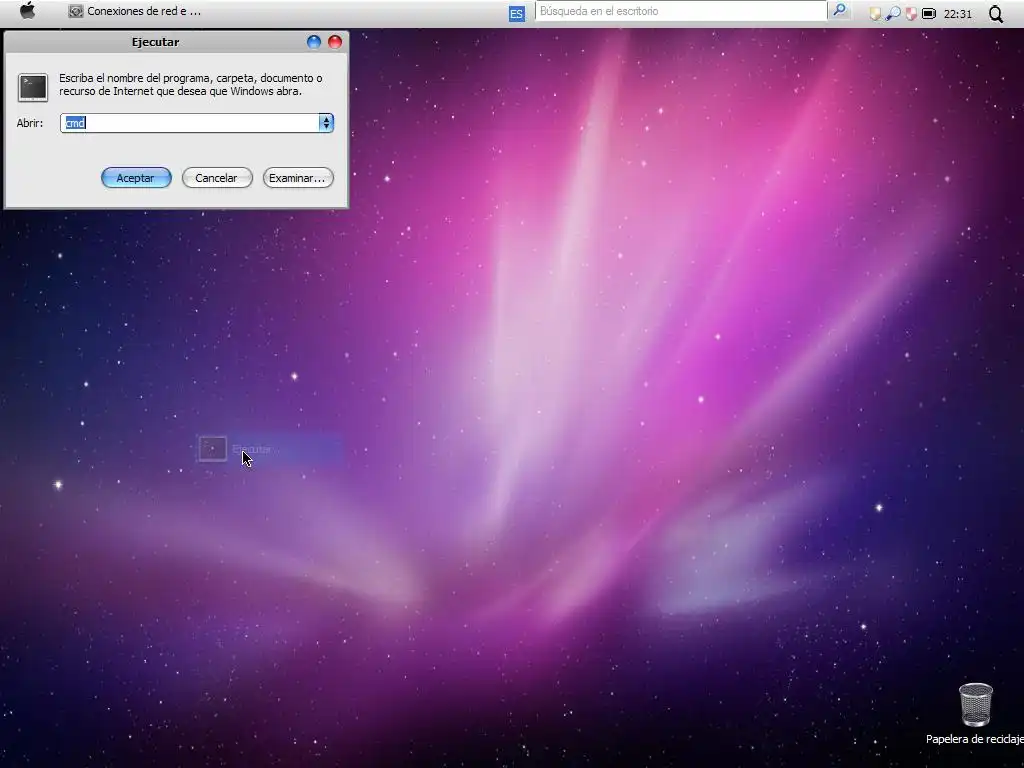Check the battery tray icon
1024x768 pixels.
click(929, 14)
